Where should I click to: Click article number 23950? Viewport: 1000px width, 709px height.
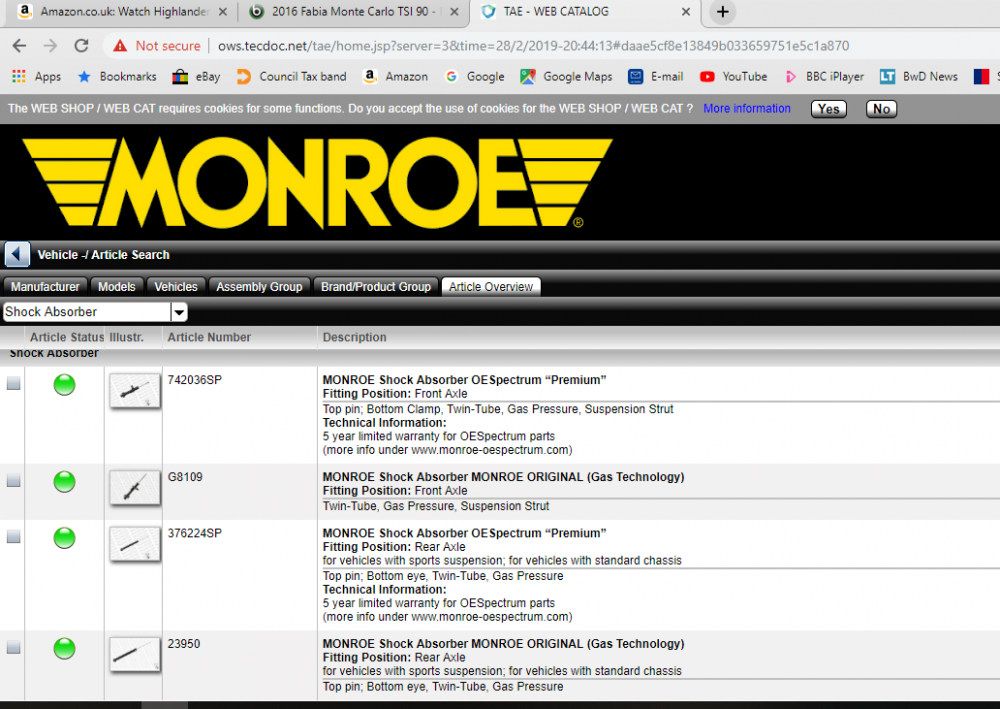click(184, 644)
